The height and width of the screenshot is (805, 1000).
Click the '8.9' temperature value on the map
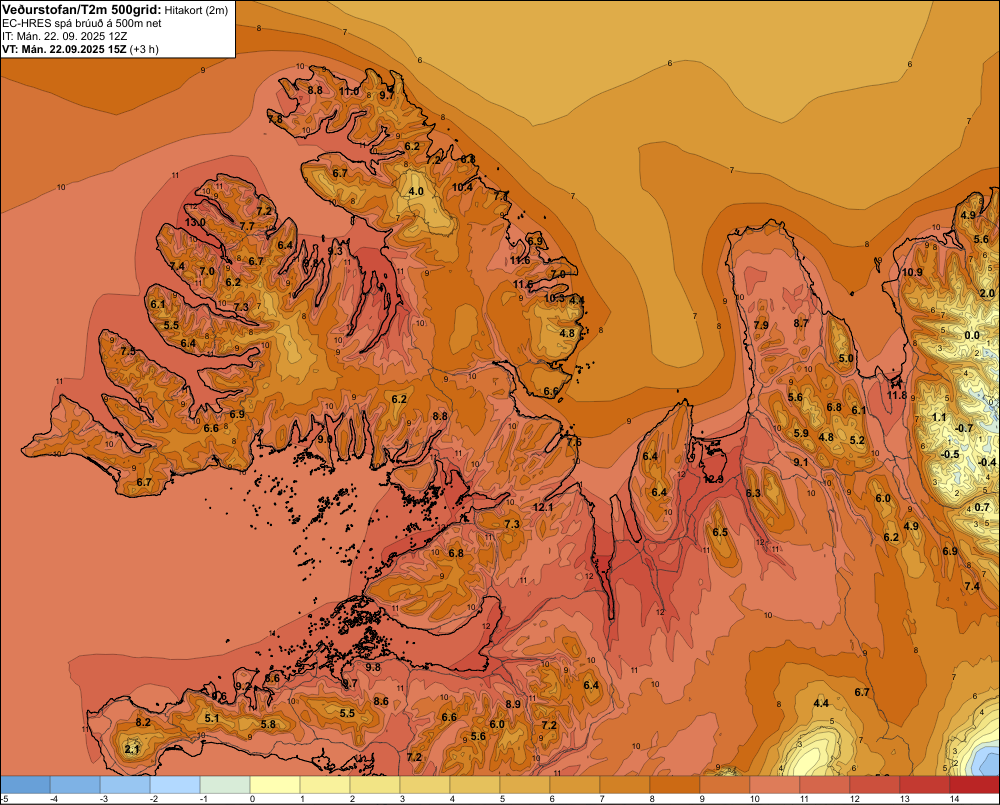point(513,704)
